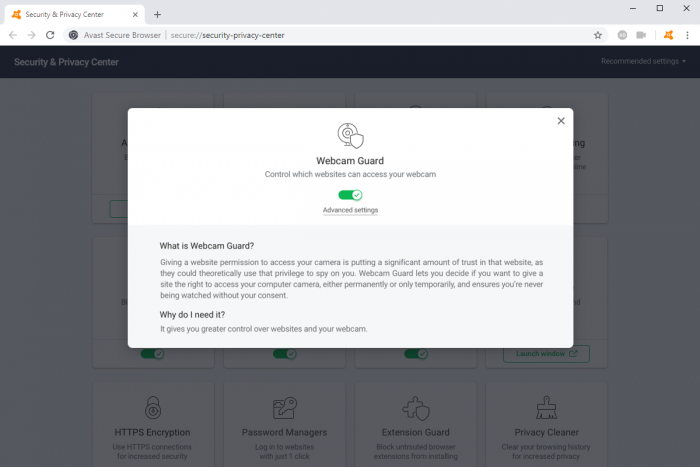This screenshot has width=700, height=467.
Task: Open the Extension Guard card title
Action: click(416, 432)
